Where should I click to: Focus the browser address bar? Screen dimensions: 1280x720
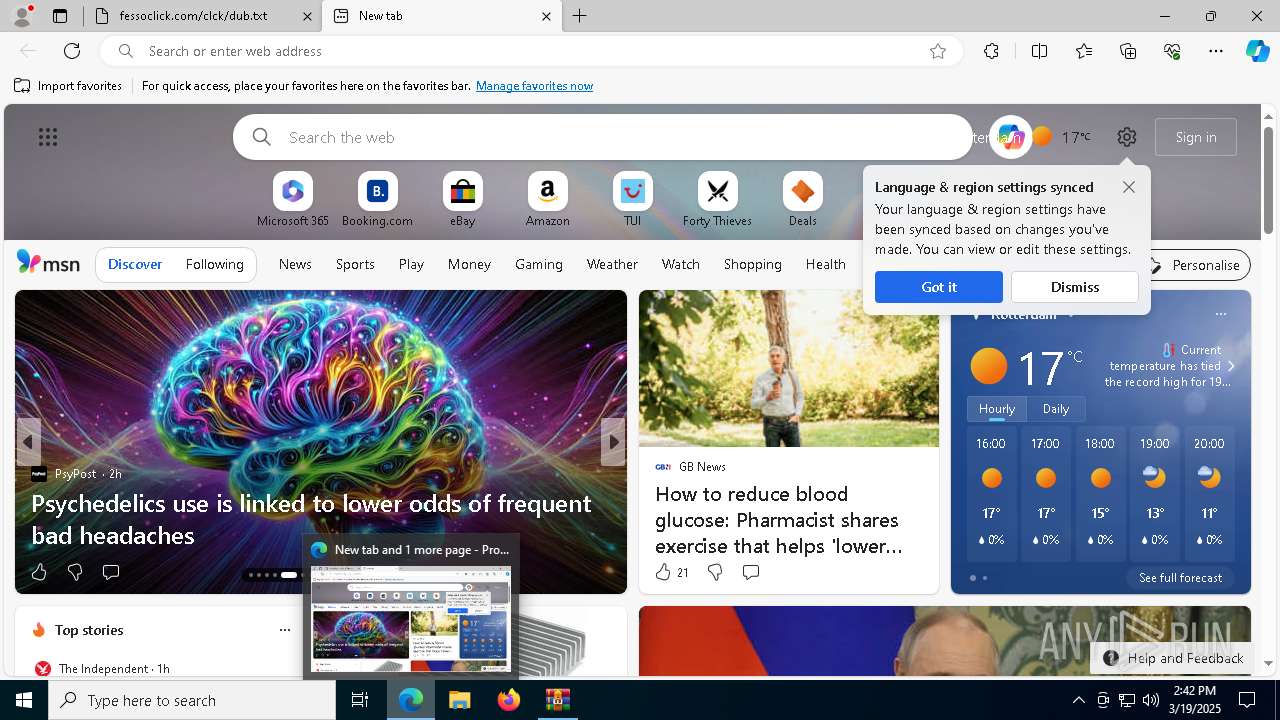pos(530,51)
